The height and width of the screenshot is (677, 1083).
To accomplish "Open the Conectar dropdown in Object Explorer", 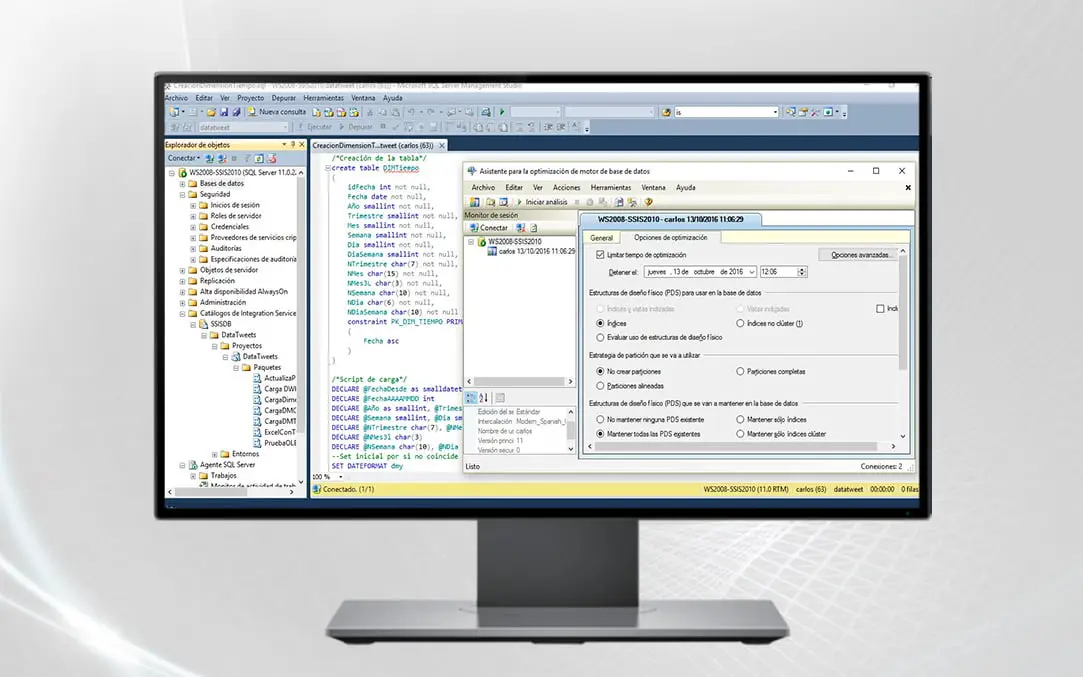I will [184, 158].
